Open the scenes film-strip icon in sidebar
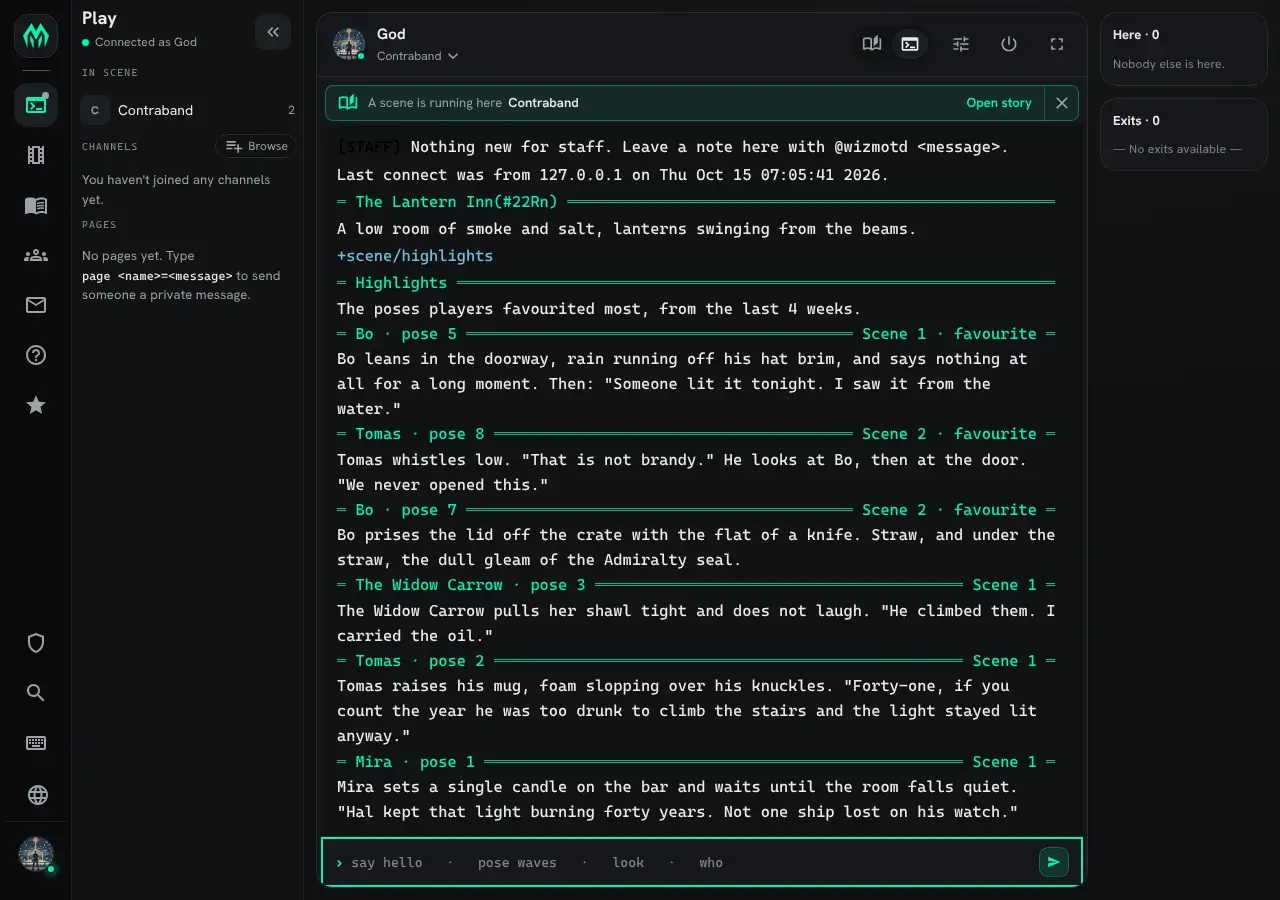Screen dimensions: 1280x900 coord(36,155)
